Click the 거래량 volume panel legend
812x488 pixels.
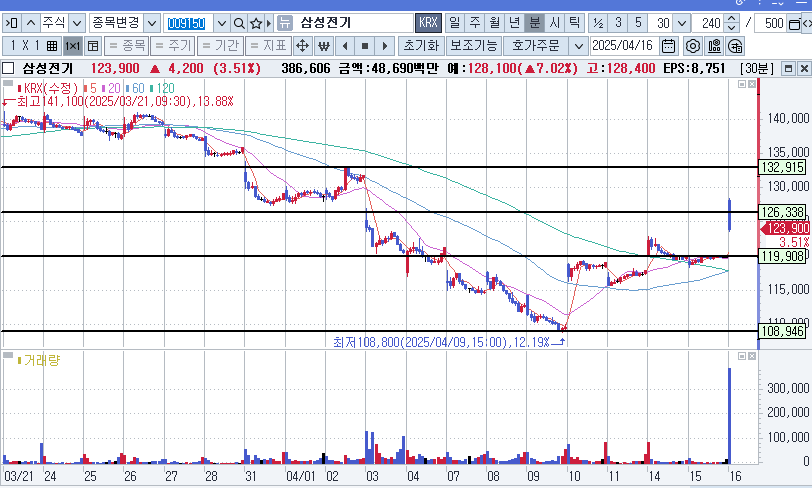(x=39, y=360)
